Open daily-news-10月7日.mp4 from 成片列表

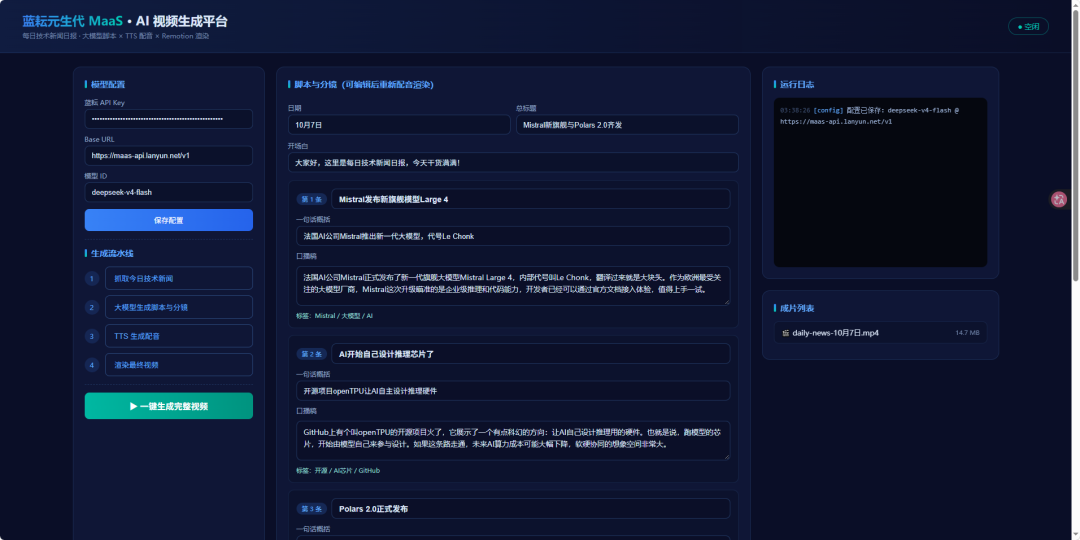[880, 333]
